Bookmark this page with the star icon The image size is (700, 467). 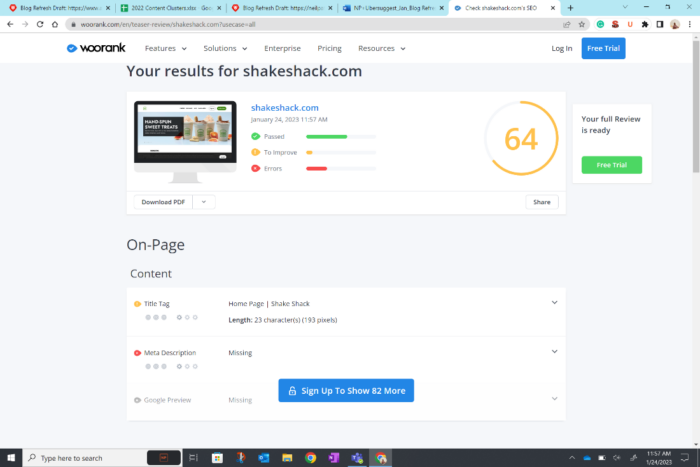tap(581, 25)
